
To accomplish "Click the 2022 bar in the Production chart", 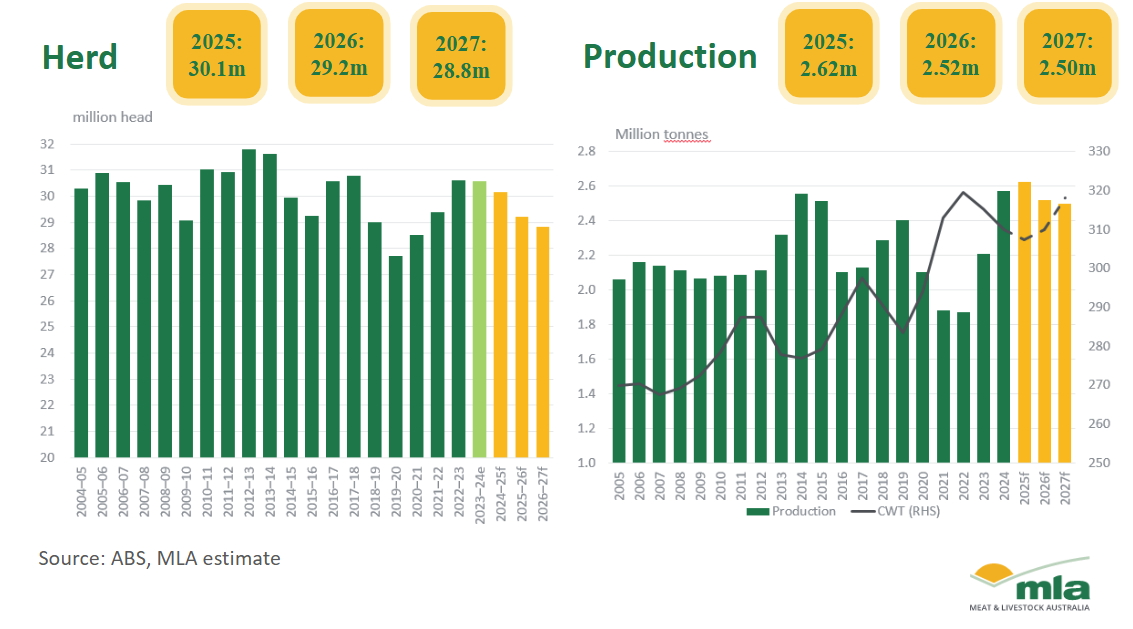I will coord(963,388).
